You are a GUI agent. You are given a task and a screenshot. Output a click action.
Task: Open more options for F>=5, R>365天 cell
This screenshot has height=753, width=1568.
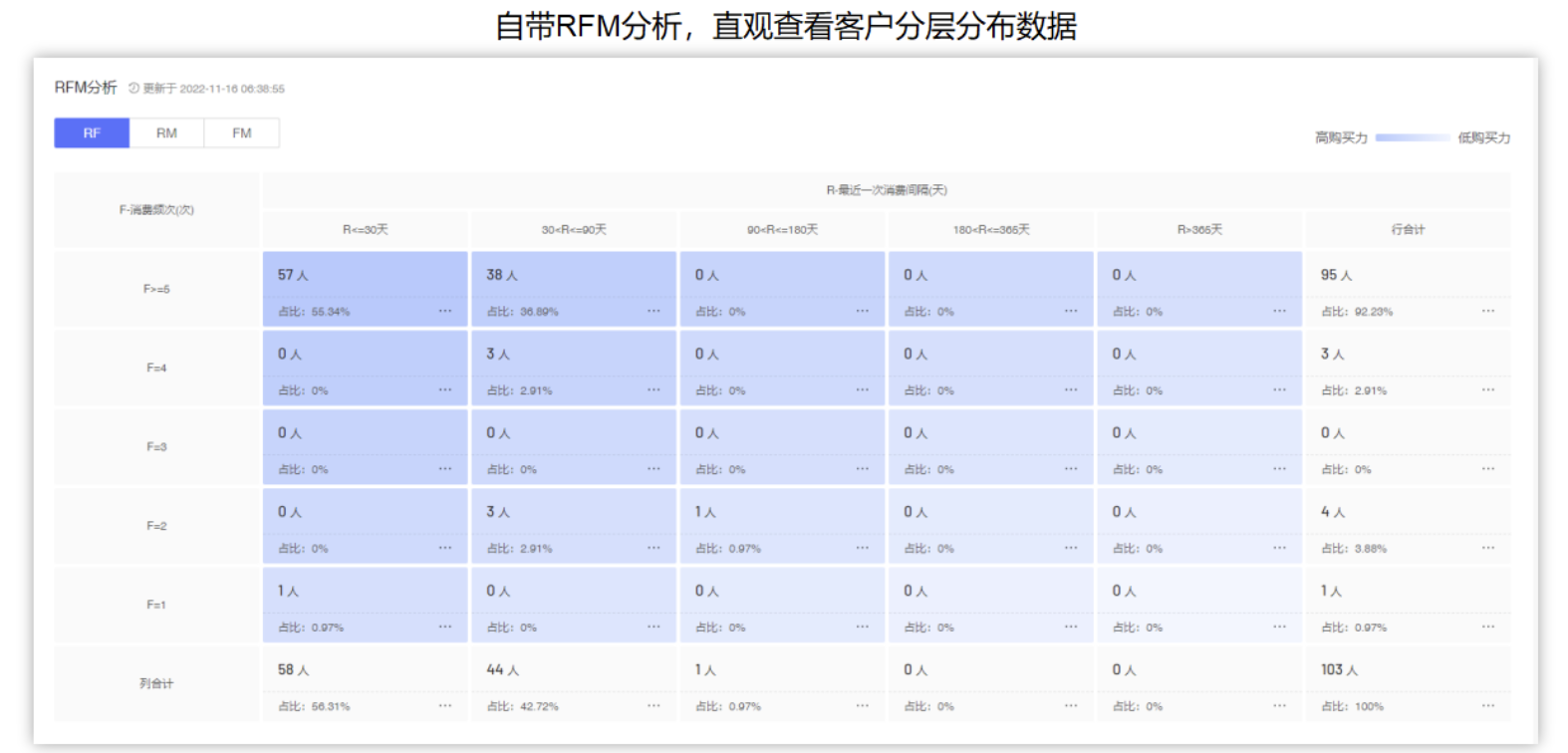click(x=1279, y=311)
